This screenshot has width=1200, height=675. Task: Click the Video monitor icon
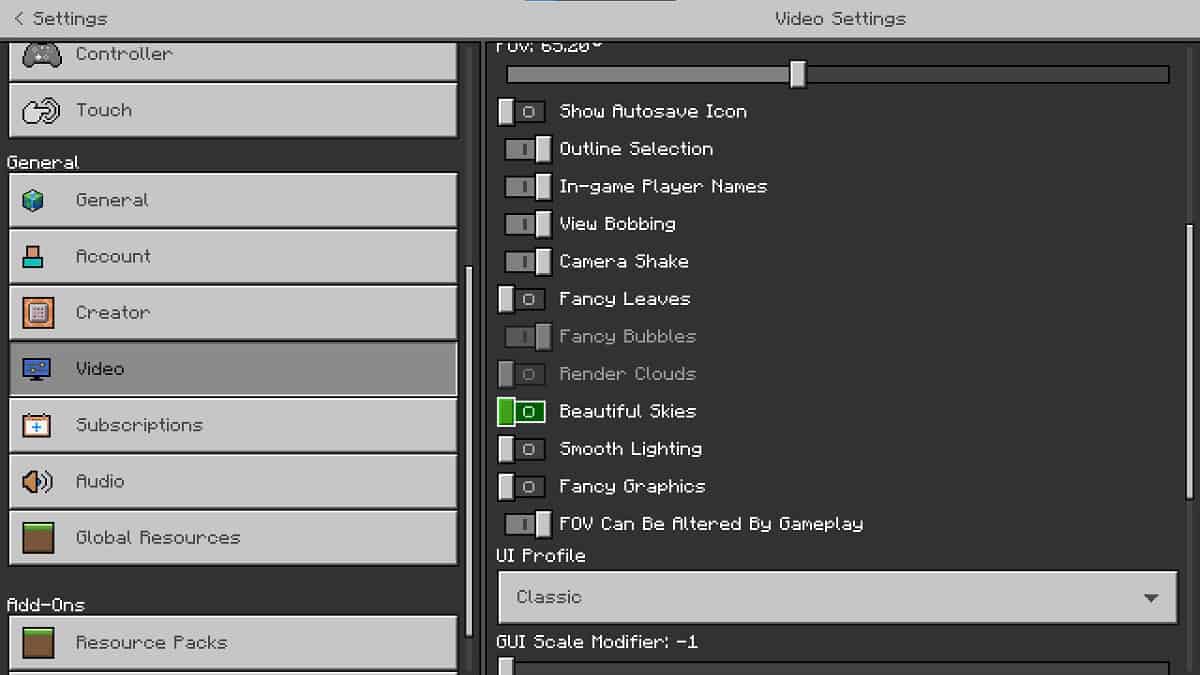(x=36, y=368)
